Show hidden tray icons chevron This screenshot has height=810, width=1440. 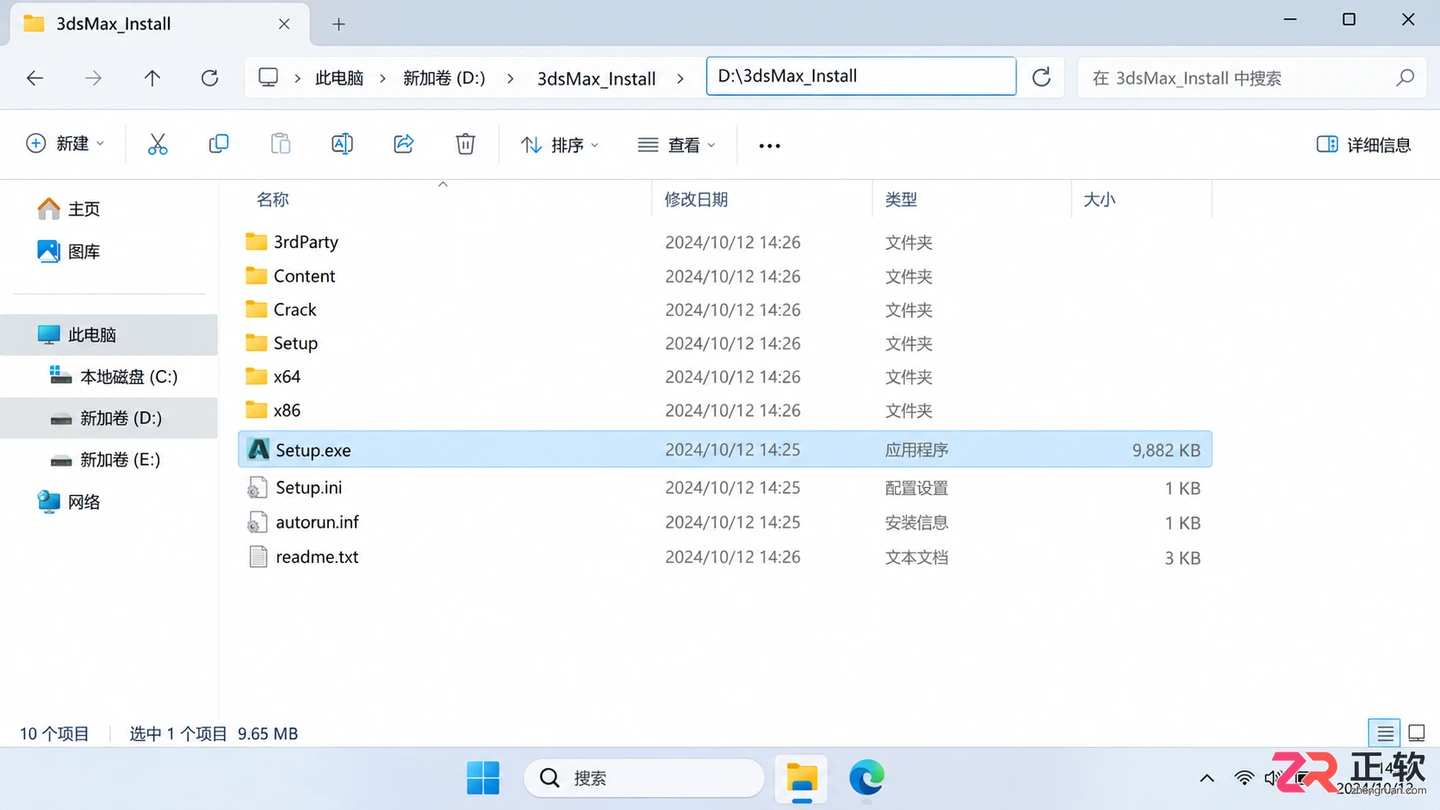1207,778
